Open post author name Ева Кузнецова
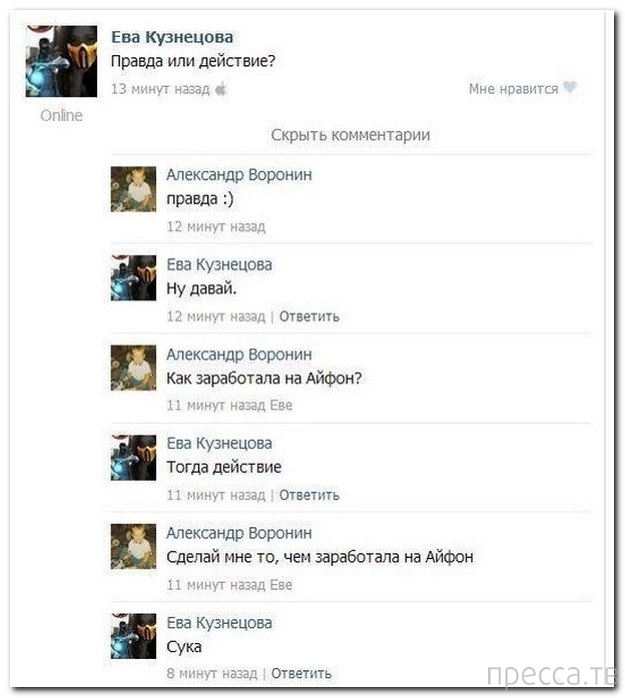The width and height of the screenshot is (625, 698). pyautogui.click(x=172, y=37)
